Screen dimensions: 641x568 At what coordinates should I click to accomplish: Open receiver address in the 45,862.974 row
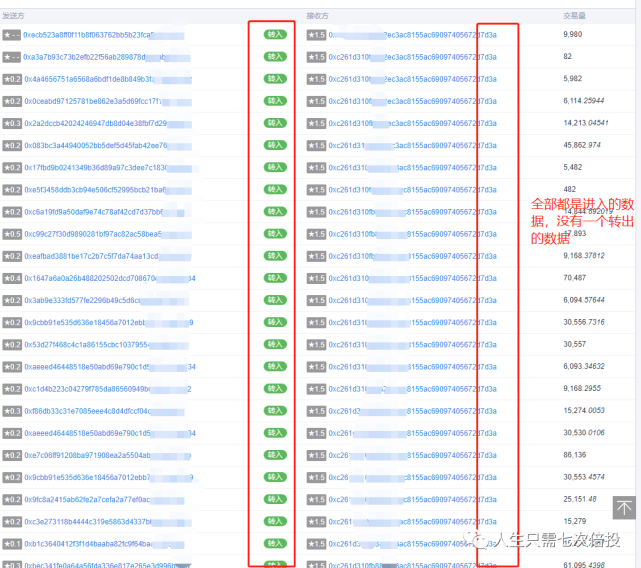[412, 145]
